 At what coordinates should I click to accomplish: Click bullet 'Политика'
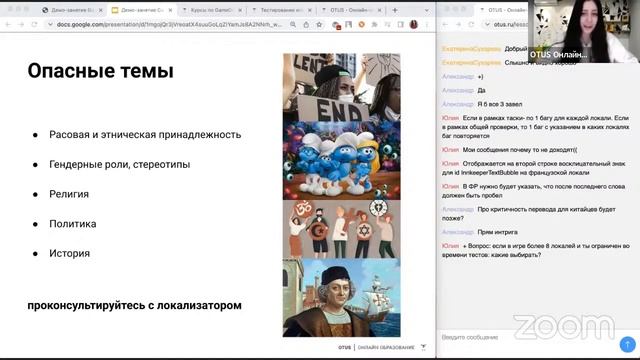(73, 224)
